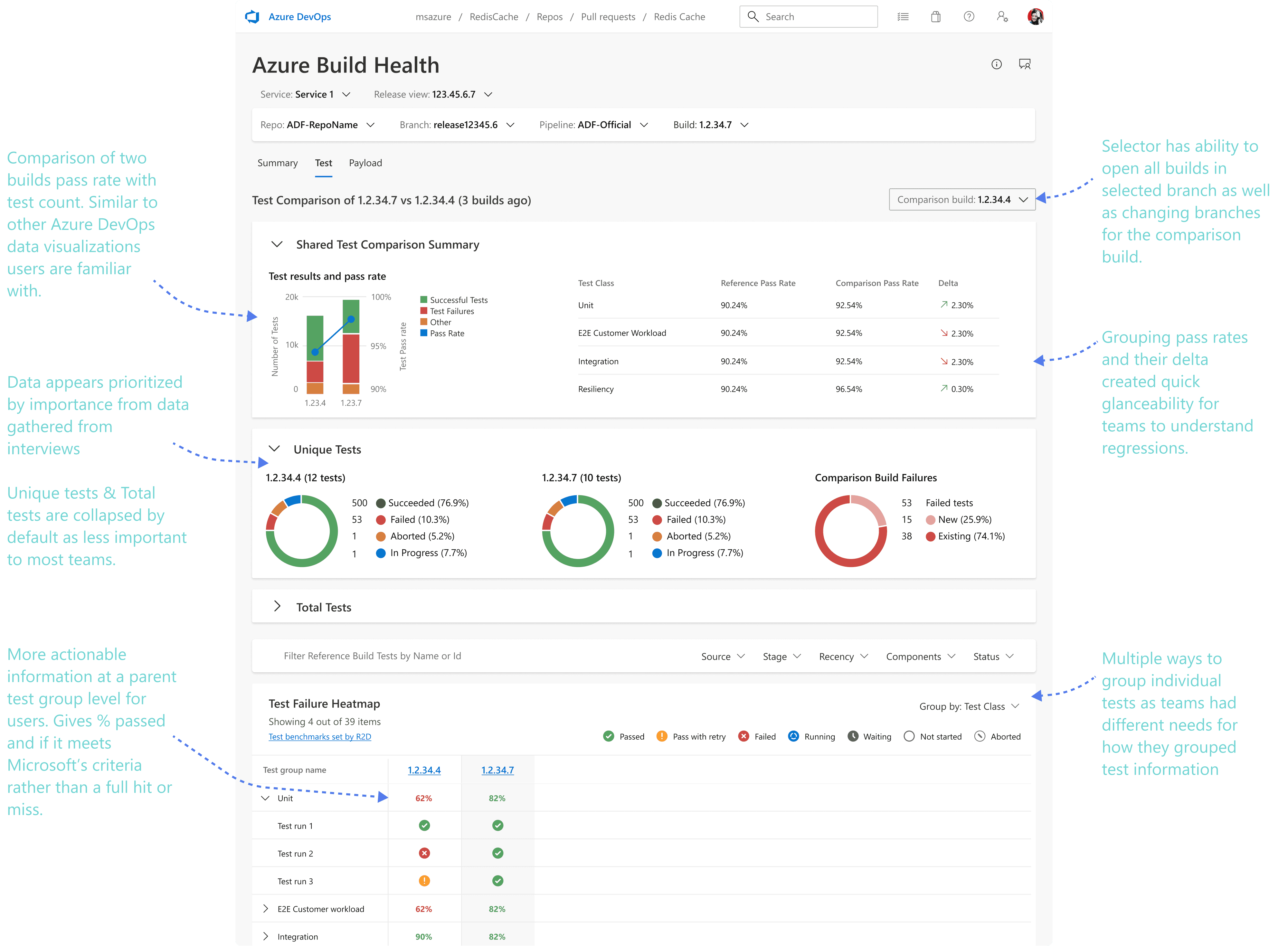
Task: Click the Resiliency row delta up-arrow icon
Action: click(x=944, y=388)
